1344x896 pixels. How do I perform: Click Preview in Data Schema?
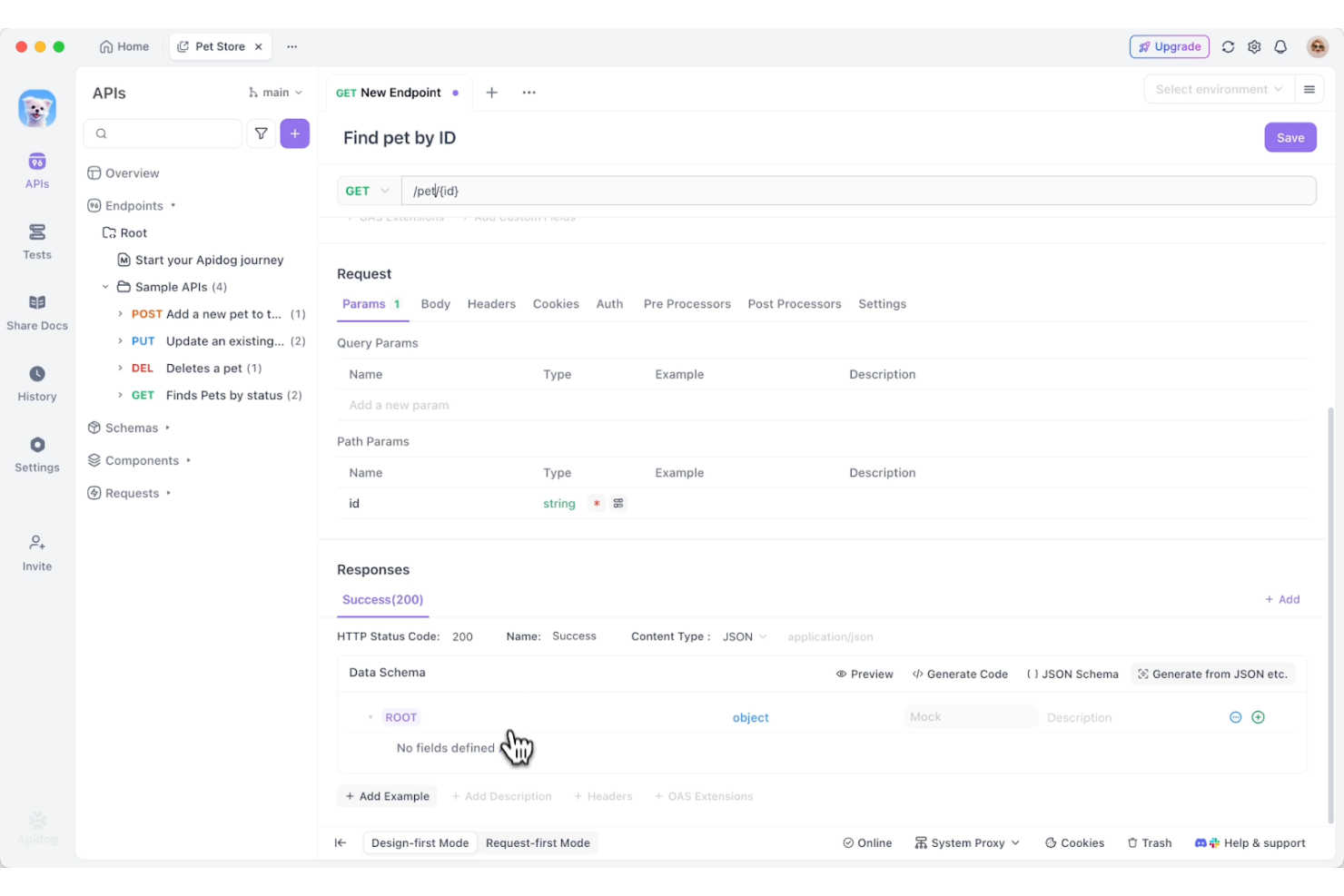(x=865, y=674)
